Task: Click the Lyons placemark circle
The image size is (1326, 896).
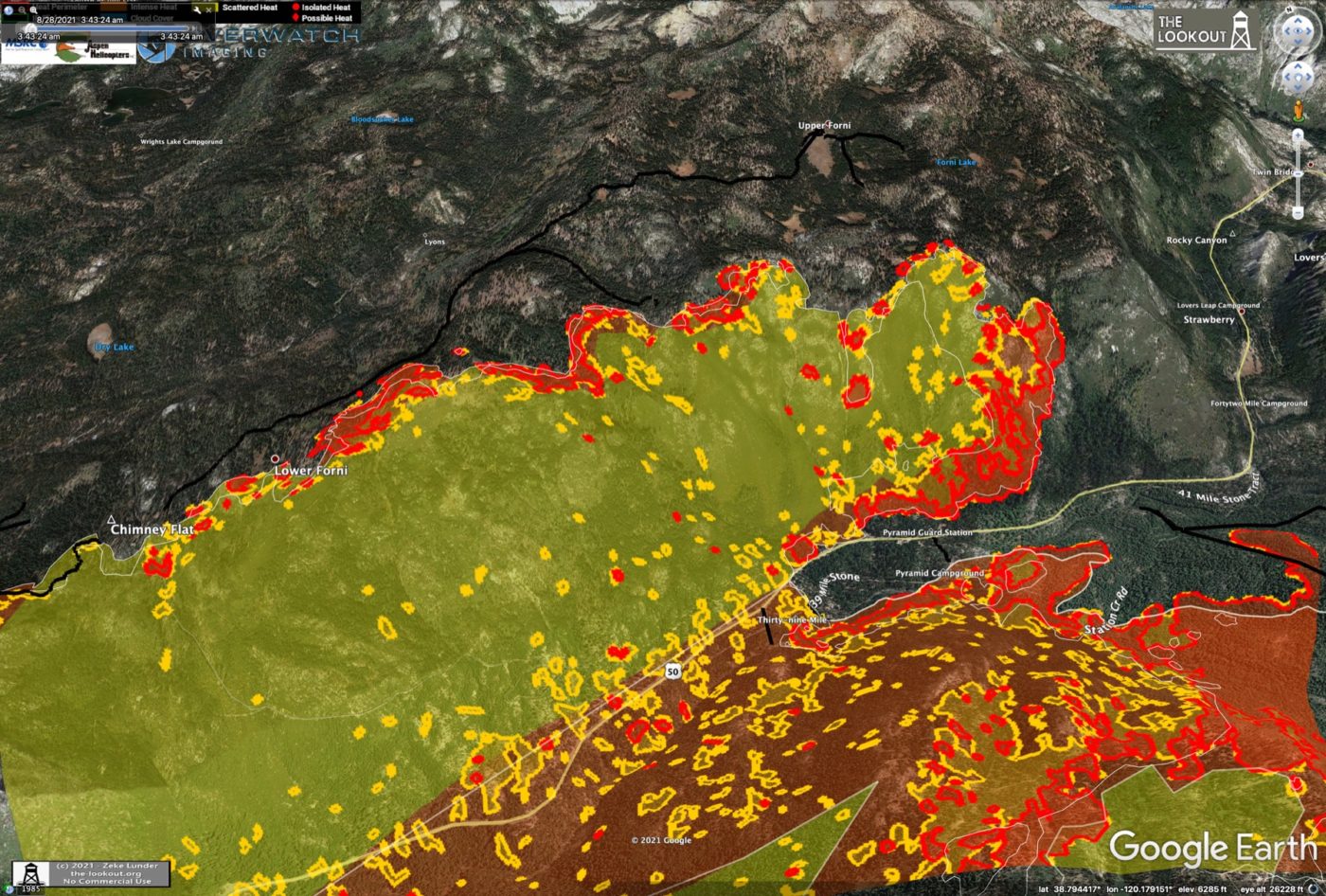Action: (x=425, y=234)
